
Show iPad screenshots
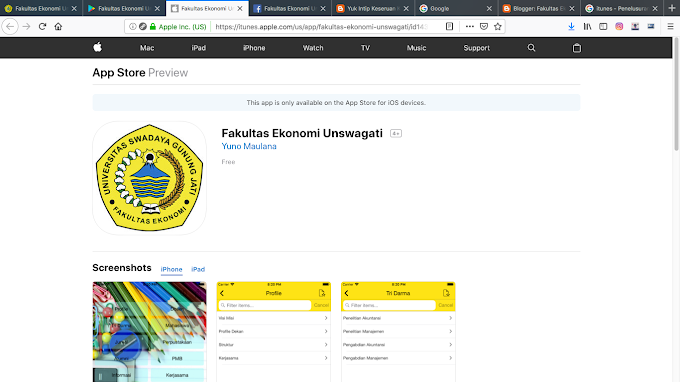tap(198, 269)
